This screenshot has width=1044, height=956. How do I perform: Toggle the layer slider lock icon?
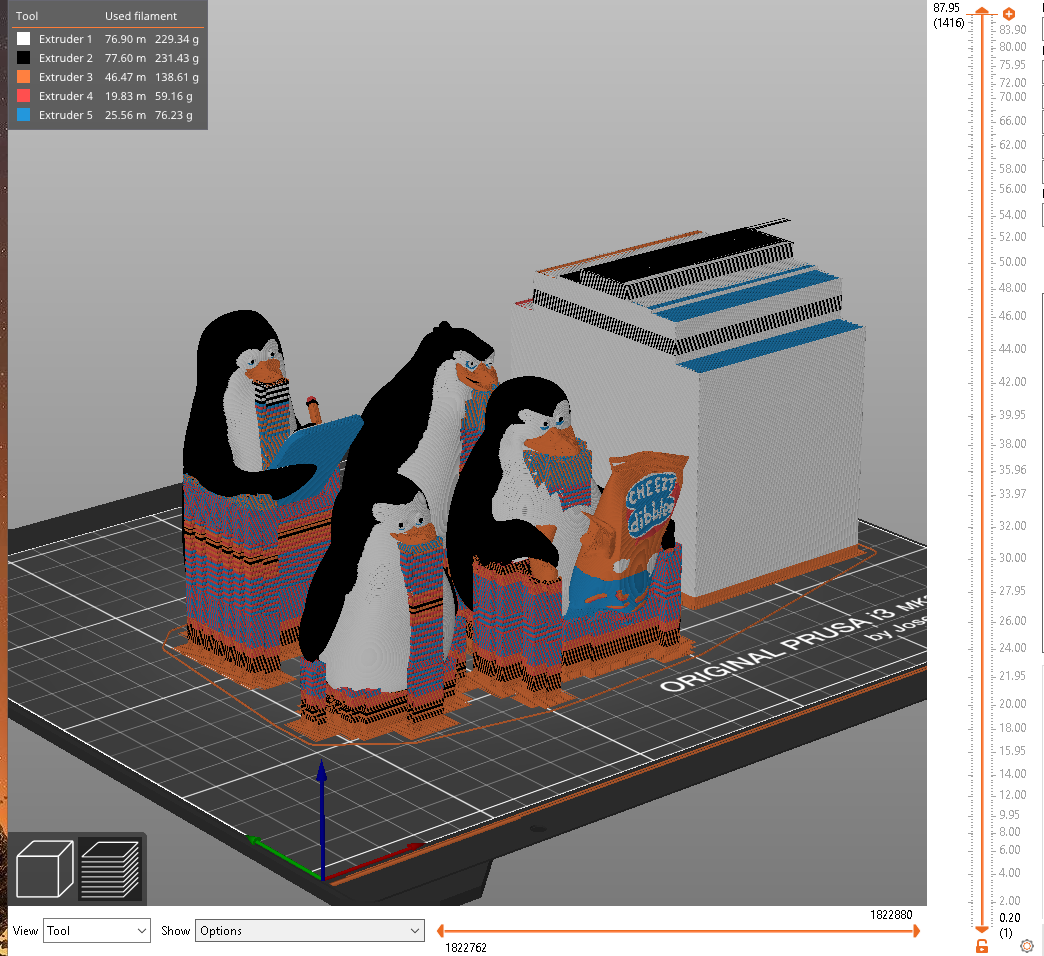(981, 946)
